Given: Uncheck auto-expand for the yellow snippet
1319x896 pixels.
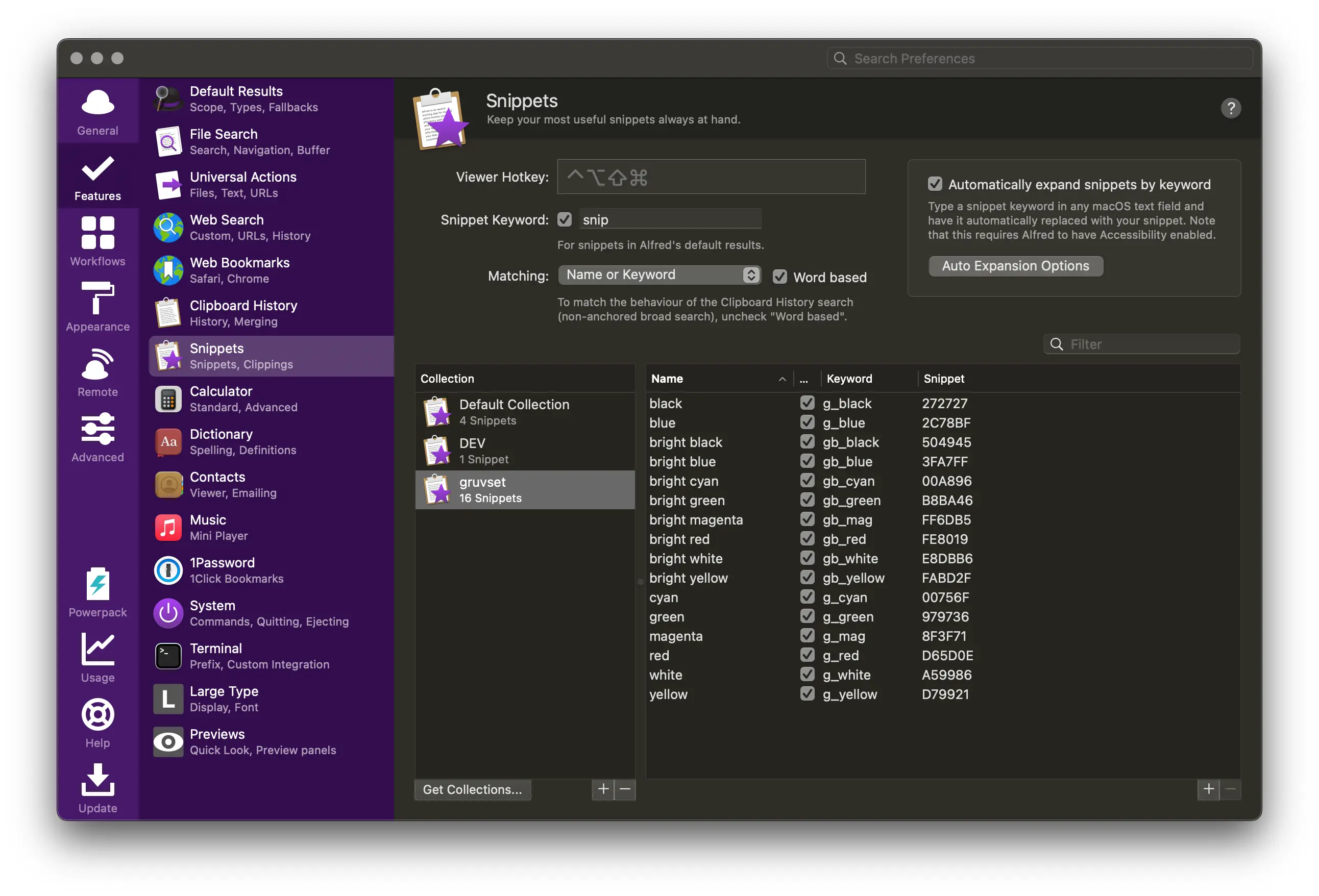Looking at the screenshot, I should pyautogui.click(x=807, y=693).
